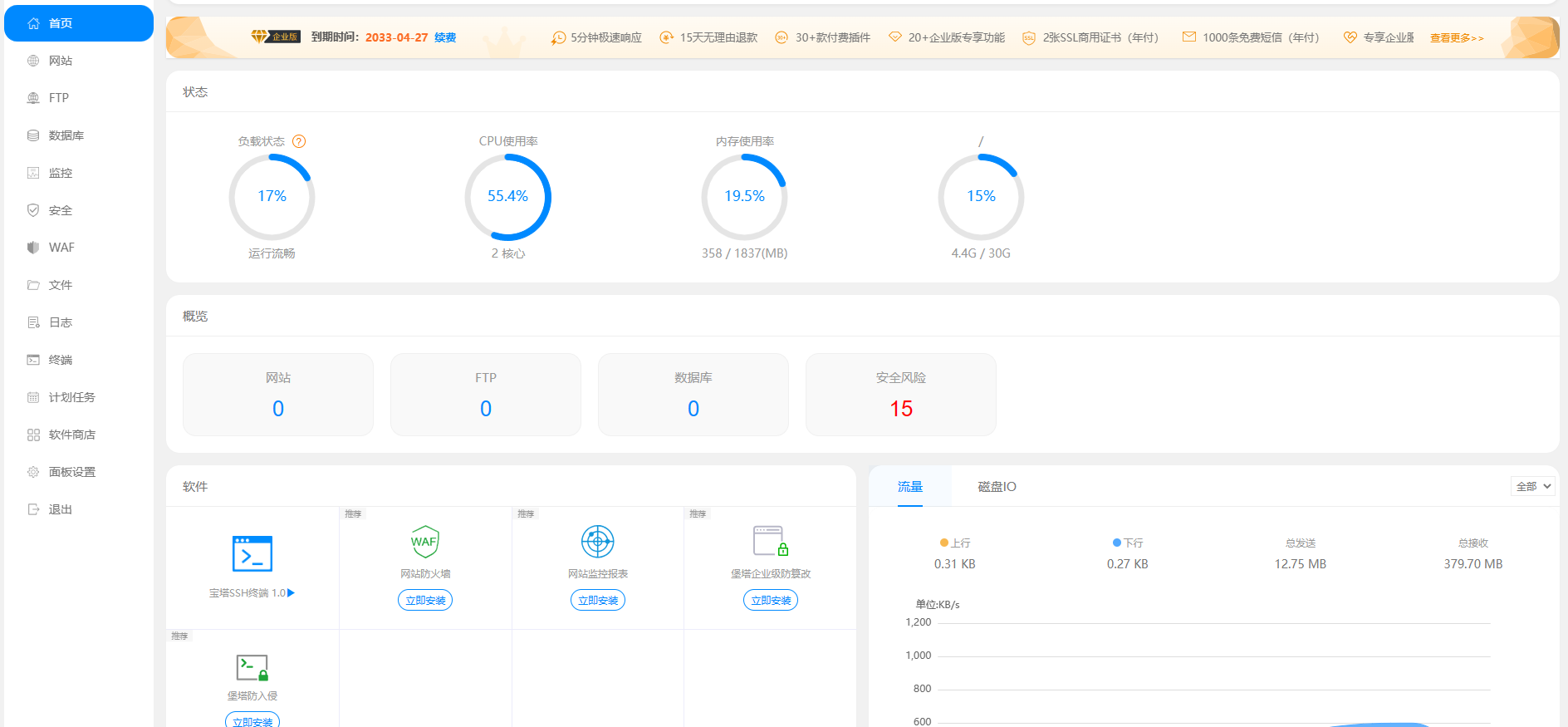Click the 堡塔企业级防篡改 lock icon
Viewport: 1568px width, 727px height.
pyautogui.click(x=771, y=541)
